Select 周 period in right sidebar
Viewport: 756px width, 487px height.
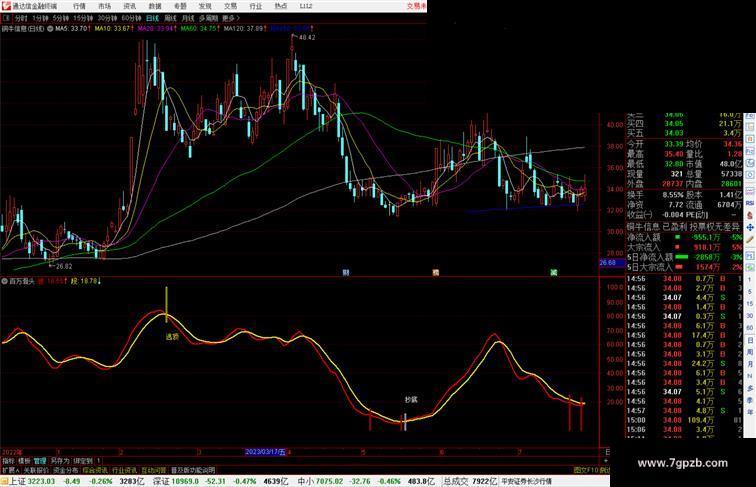750,352
